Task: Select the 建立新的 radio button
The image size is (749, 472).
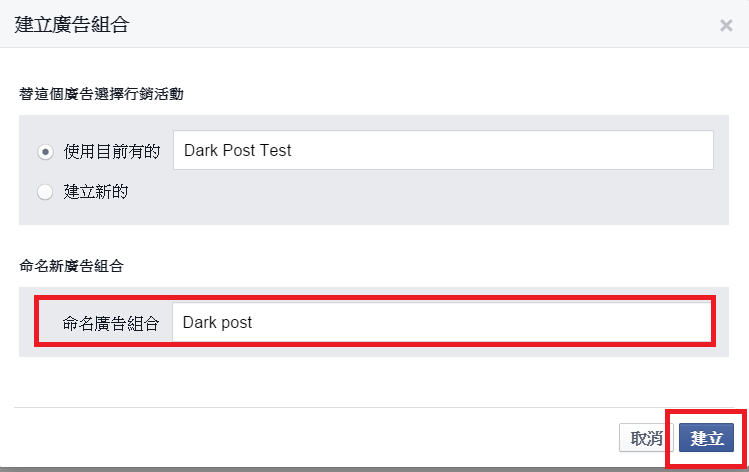Action: point(45,192)
